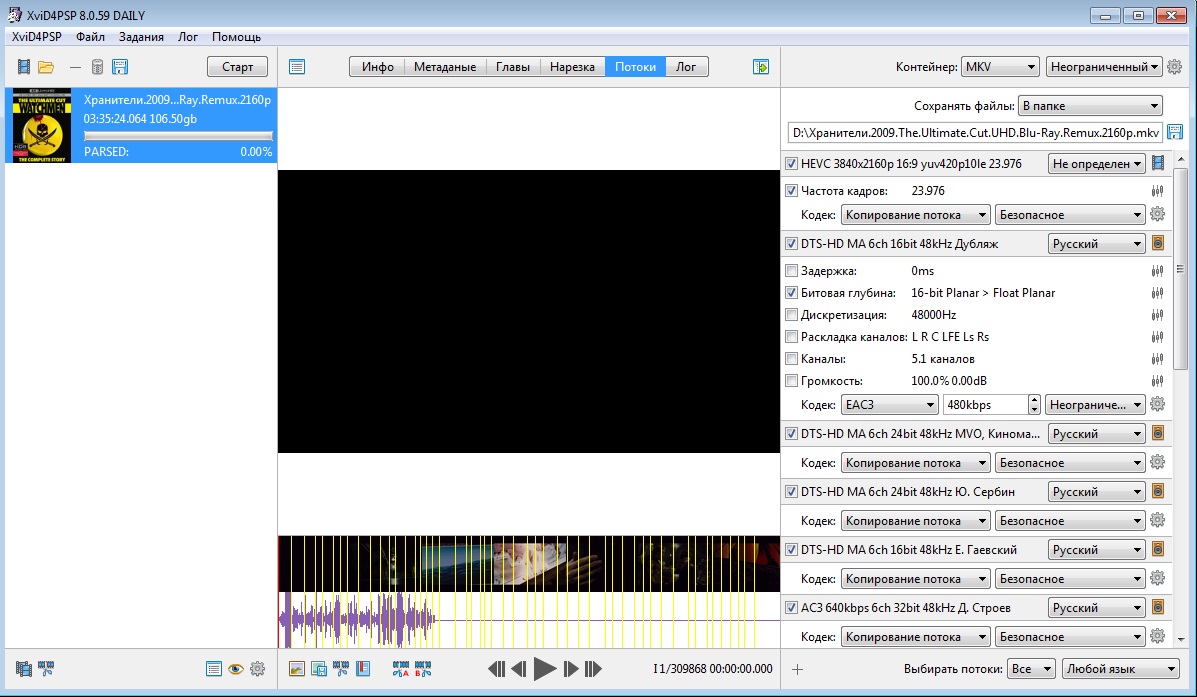Click the eye preview icon below task list

(x=235, y=669)
